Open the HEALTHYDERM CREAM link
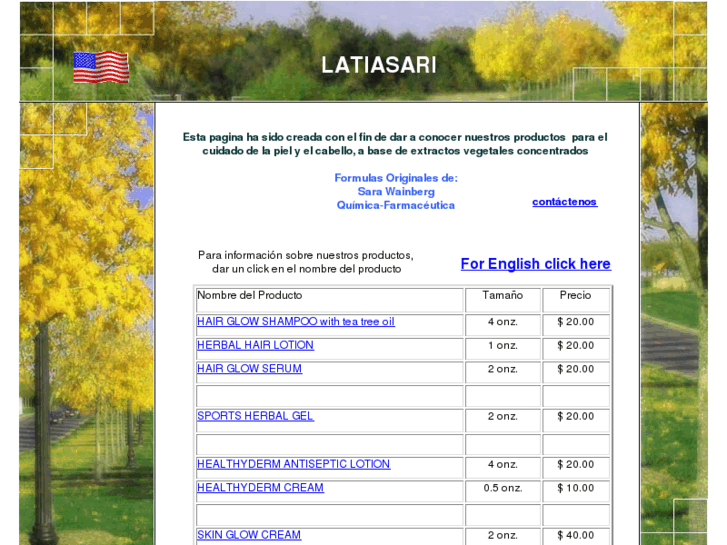The height and width of the screenshot is (545, 727). coord(261,488)
